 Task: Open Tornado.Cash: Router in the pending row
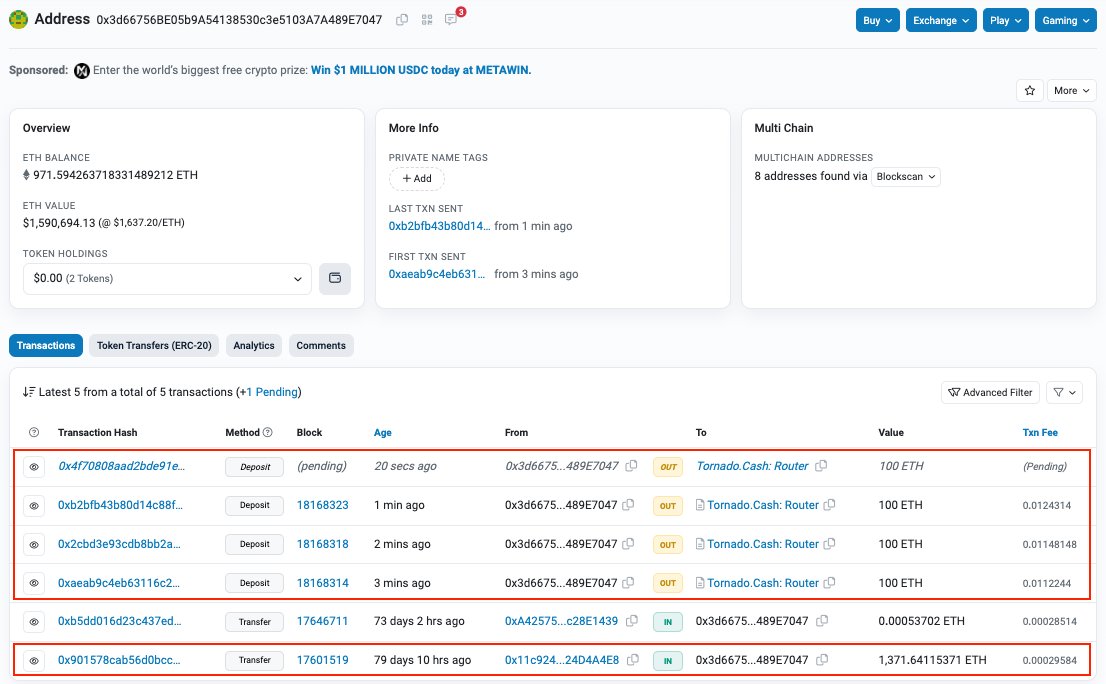(x=753, y=466)
